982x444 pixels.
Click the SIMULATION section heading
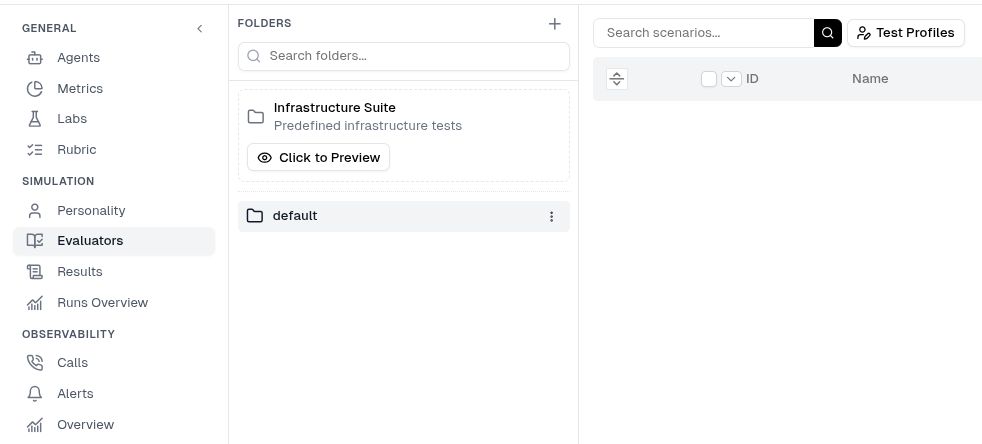point(58,181)
